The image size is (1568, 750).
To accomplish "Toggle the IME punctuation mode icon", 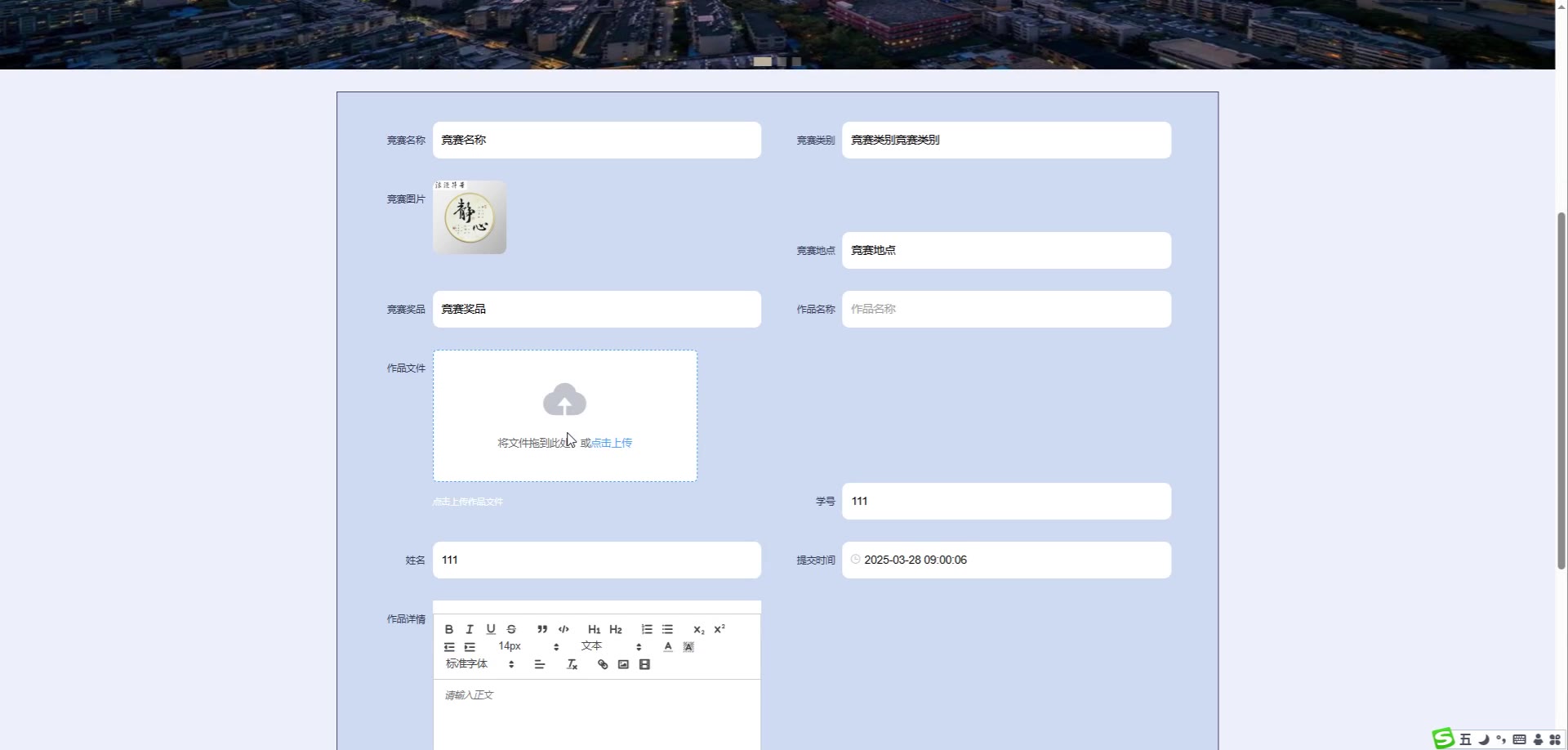I will pos(1501,739).
